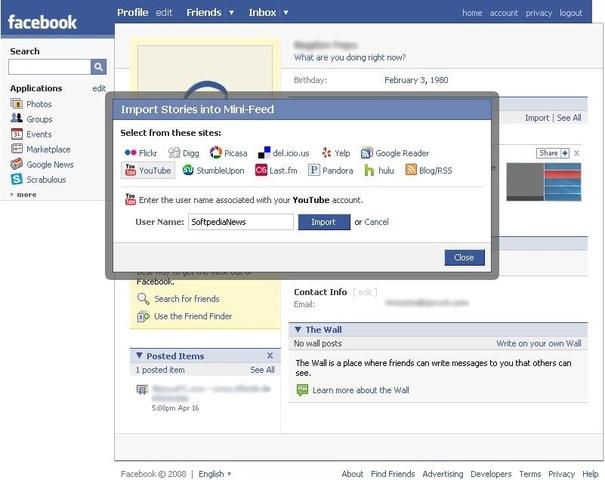The image size is (605, 480).
Task: Click the Mini-Feed Import link
Action: tap(537, 118)
